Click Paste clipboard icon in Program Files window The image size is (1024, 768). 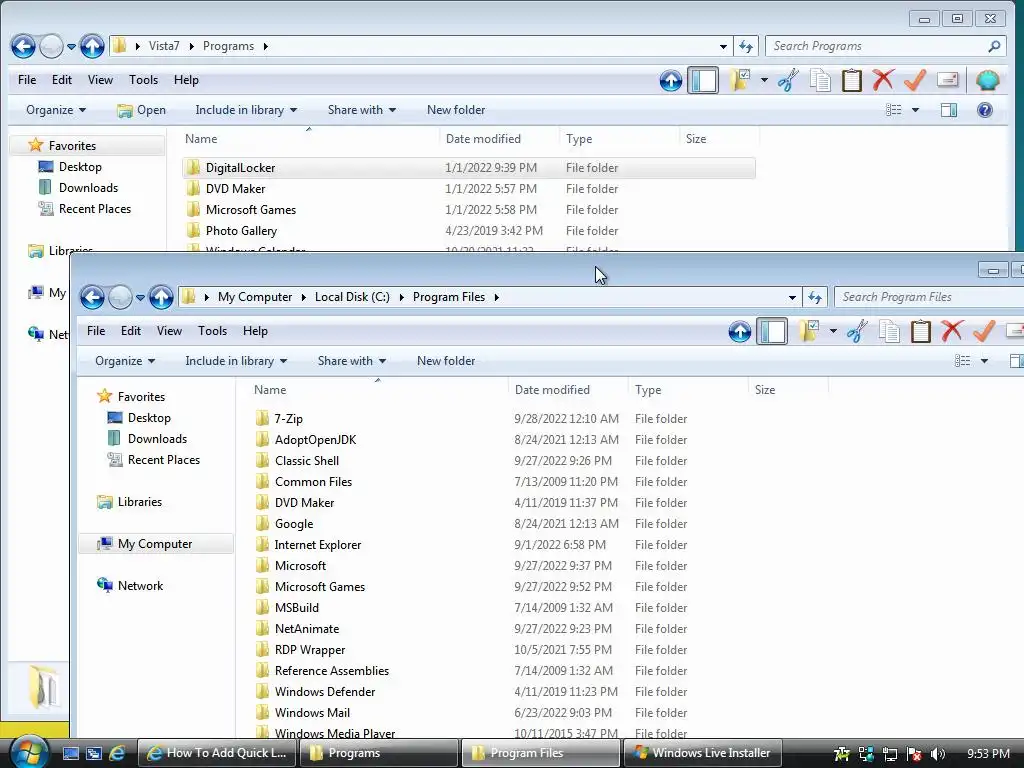coord(921,331)
